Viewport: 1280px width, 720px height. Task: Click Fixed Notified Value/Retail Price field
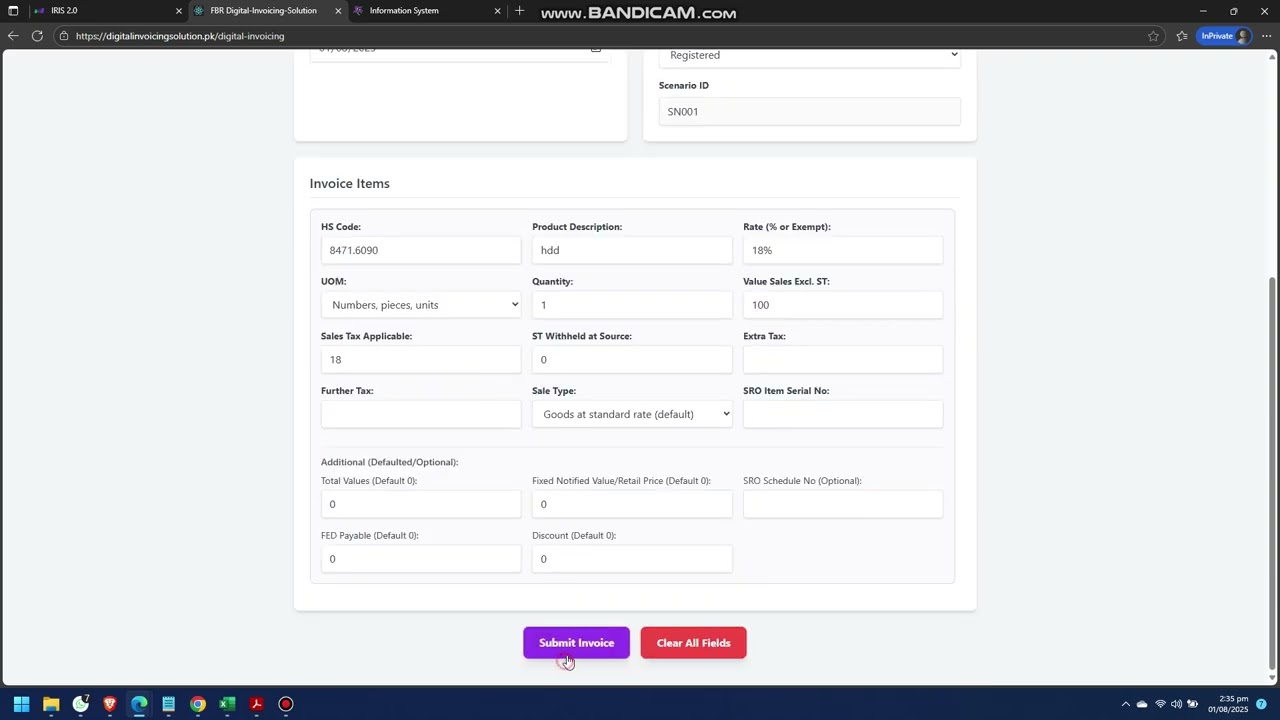coord(632,504)
